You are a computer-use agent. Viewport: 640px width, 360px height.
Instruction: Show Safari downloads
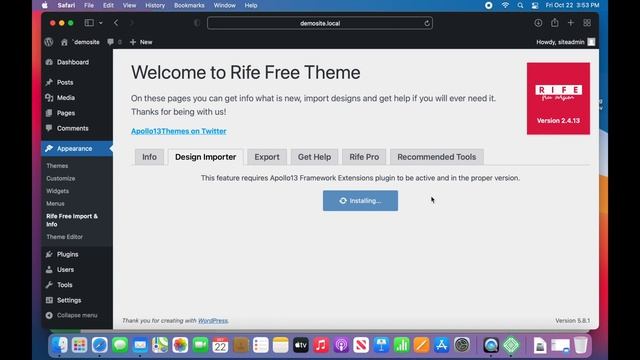pyautogui.click(x=538, y=23)
